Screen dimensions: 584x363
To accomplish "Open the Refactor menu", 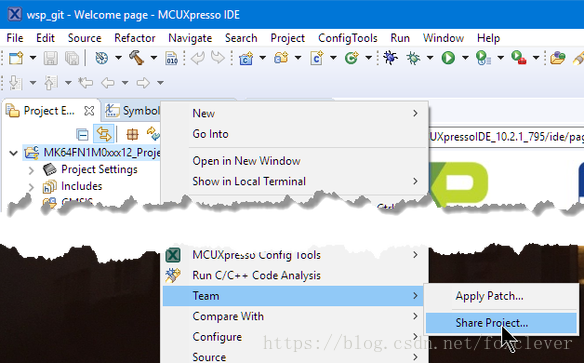I will [134, 38].
